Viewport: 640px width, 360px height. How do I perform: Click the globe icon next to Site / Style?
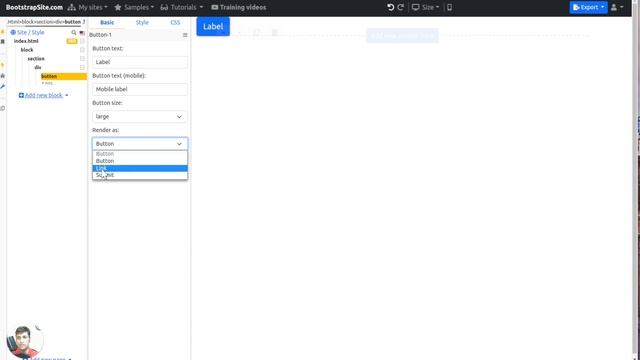click(13, 32)
